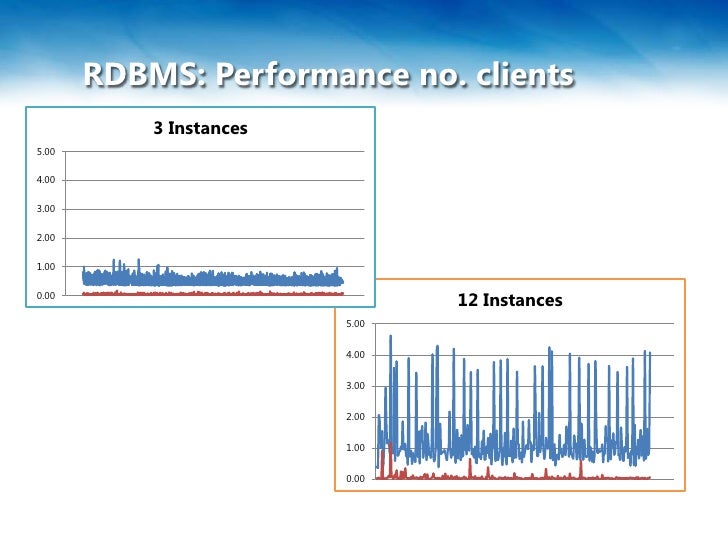Click the 3.00 axis label in 3 Instances chart
Screen dimensions: 728x546
click(x=46, y=209)
